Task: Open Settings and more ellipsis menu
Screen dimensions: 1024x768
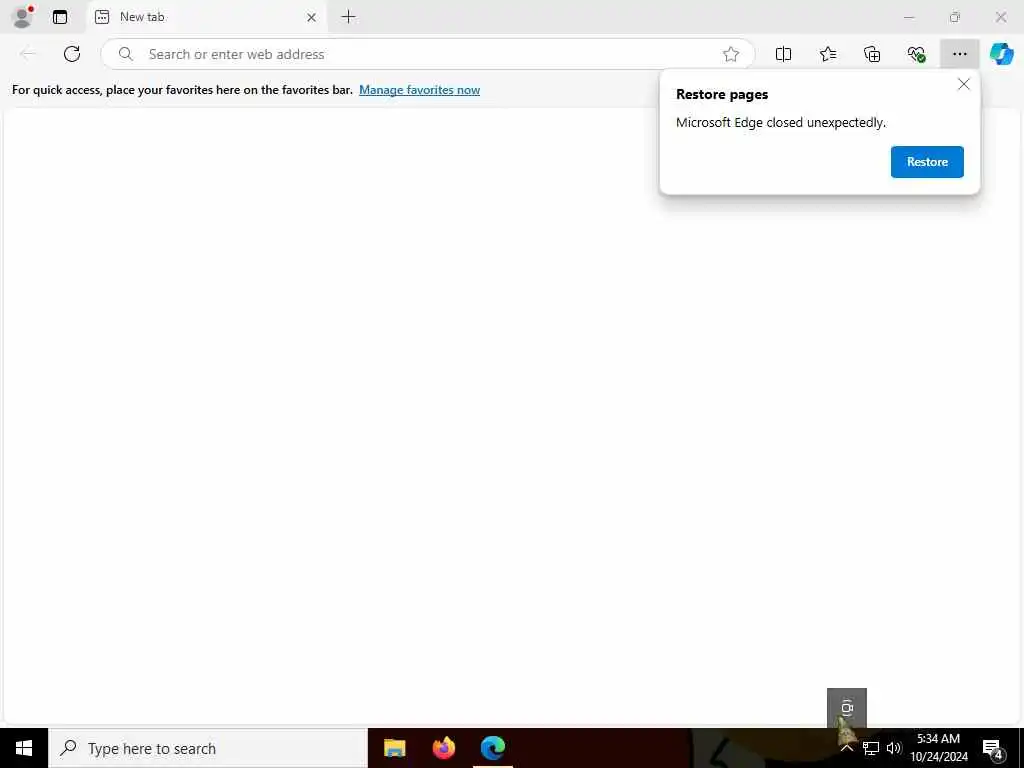Action: [x=959, y=54]
